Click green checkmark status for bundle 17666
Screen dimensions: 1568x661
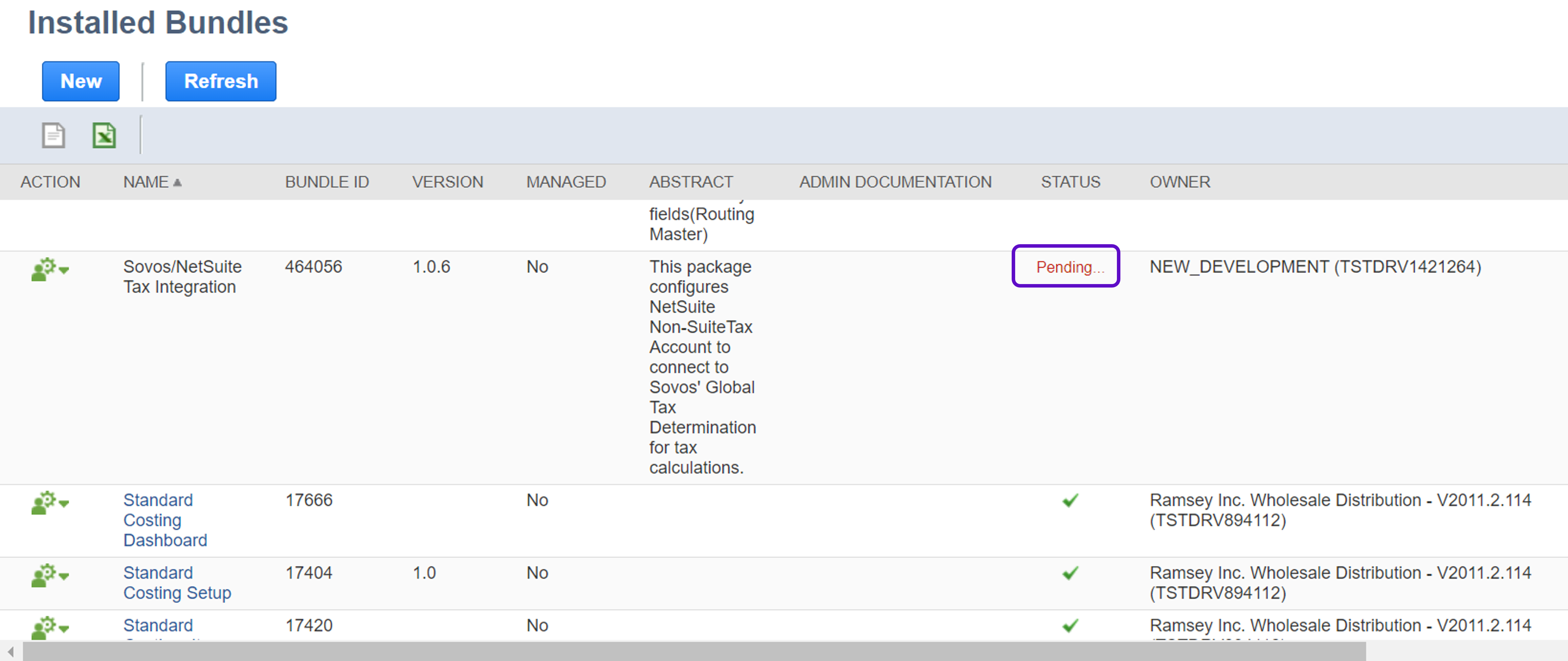[1069, 500]
